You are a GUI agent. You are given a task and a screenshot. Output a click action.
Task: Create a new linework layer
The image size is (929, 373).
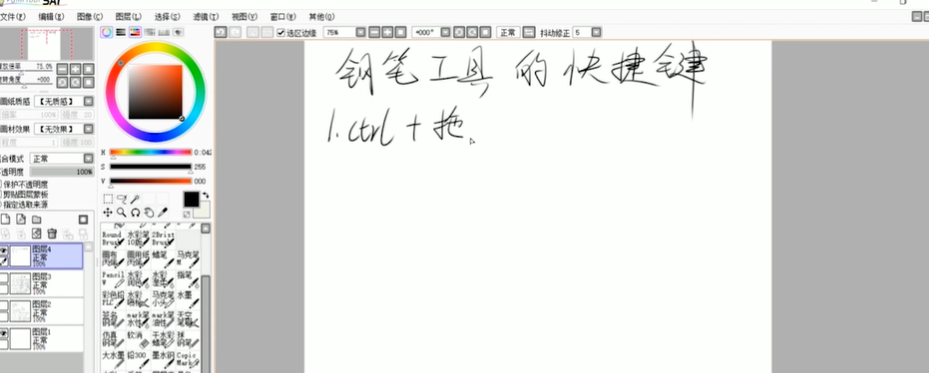21,220
